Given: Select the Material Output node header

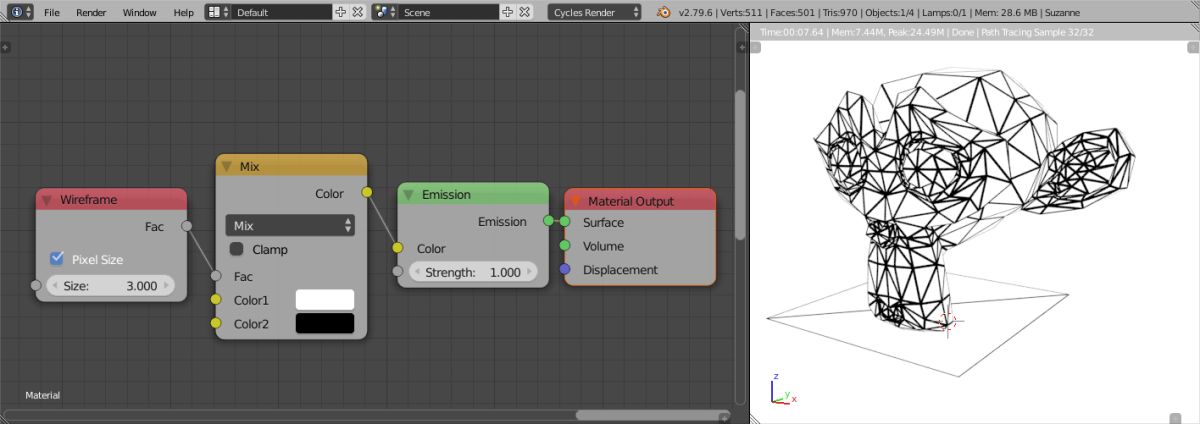Looking at the screenshot, I should (640, 201).
